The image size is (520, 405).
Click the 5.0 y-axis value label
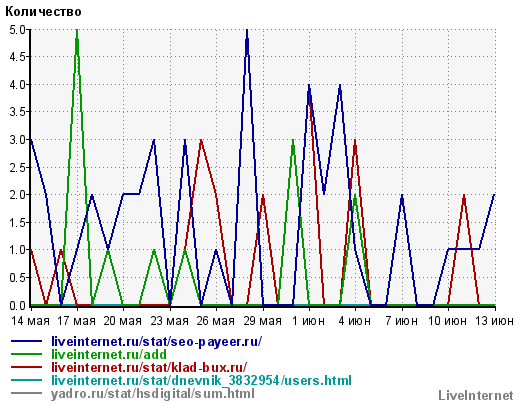coord(17,30)
